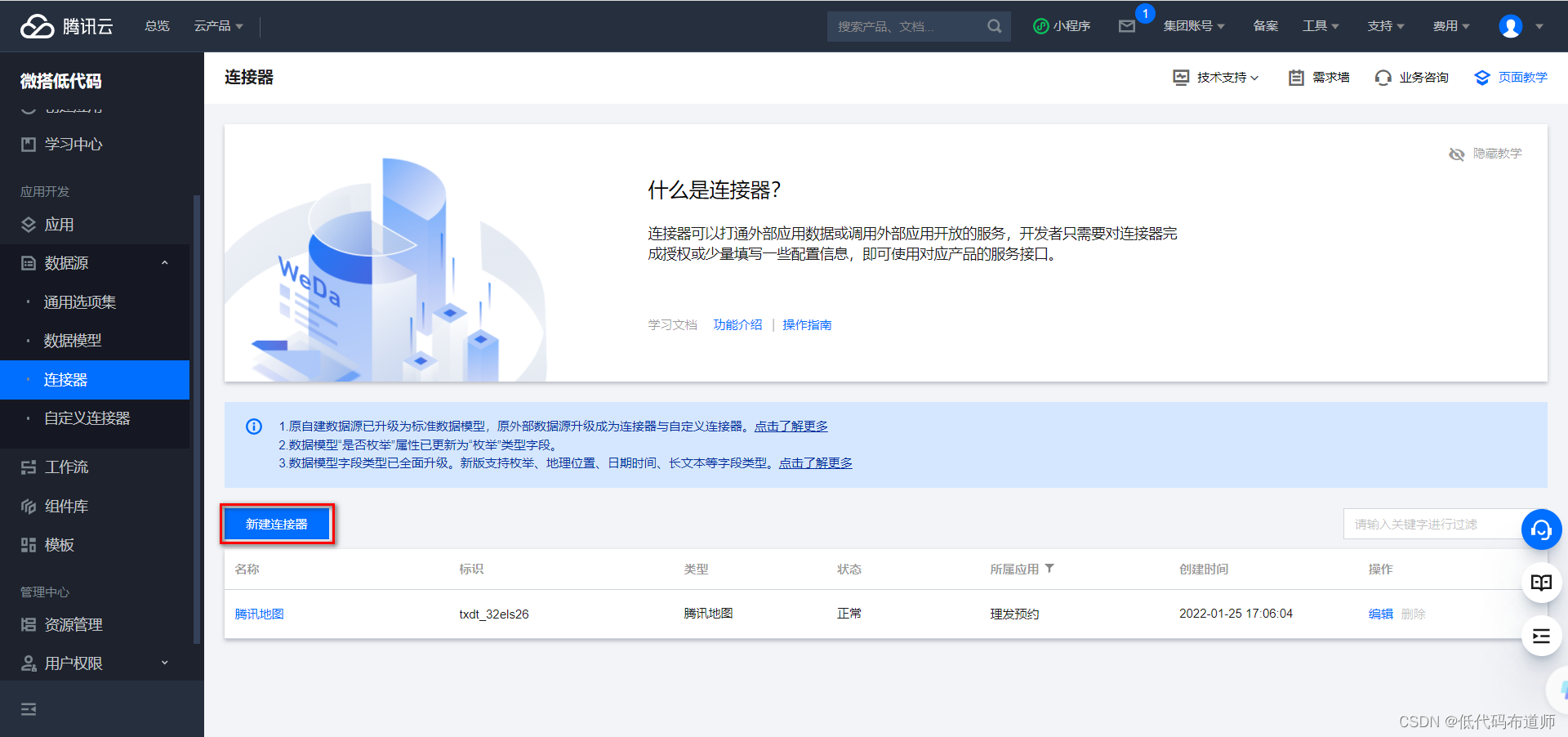Open the 功能介绍 link
Screen dimensions: 1568x737
point(737,325)
